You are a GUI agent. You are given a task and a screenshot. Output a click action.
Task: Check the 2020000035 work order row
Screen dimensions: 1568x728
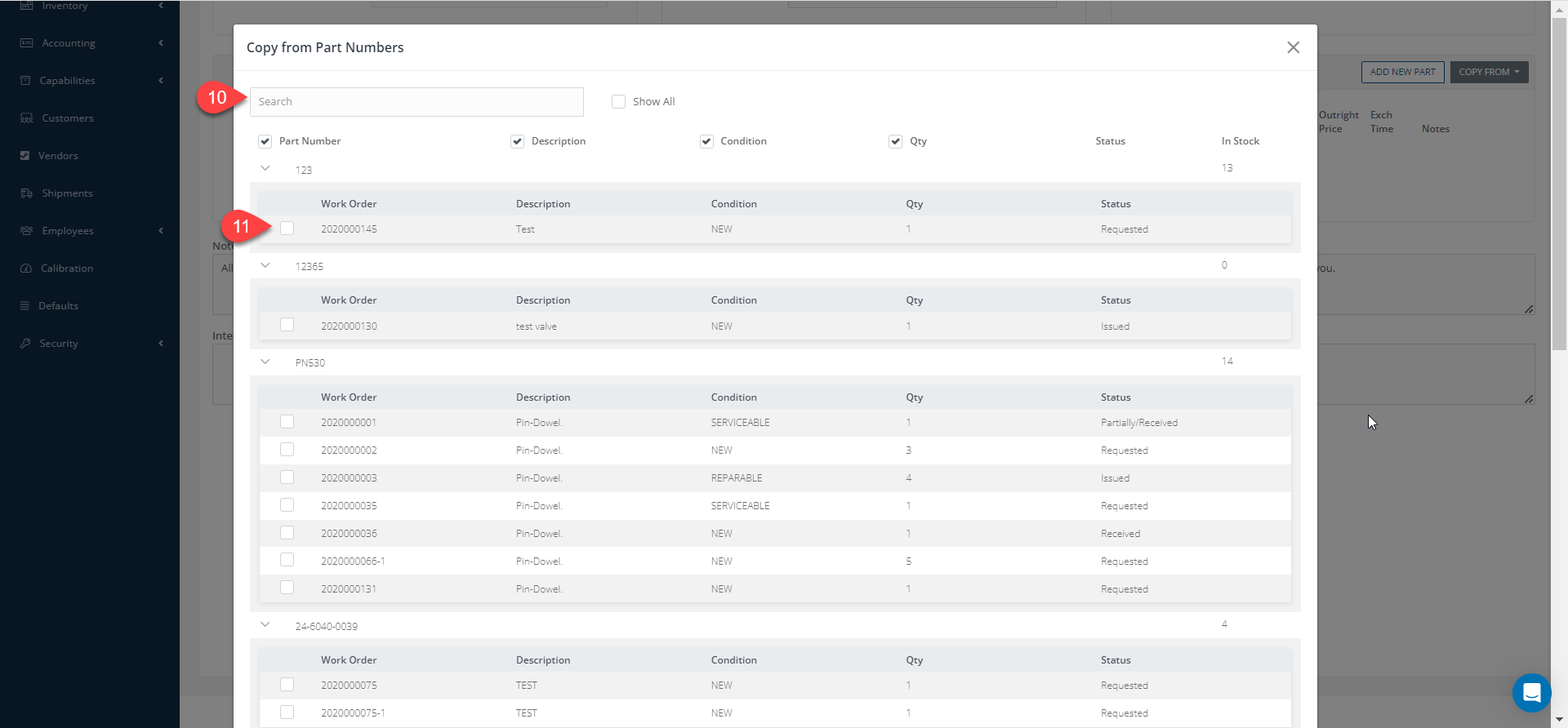287,505
